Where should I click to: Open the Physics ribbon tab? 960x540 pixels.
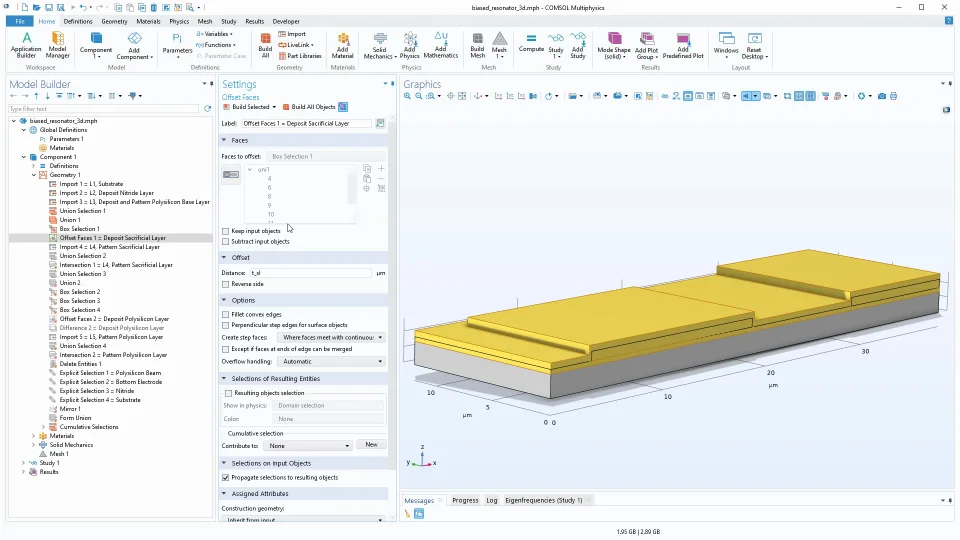click(x=179, y=21)
